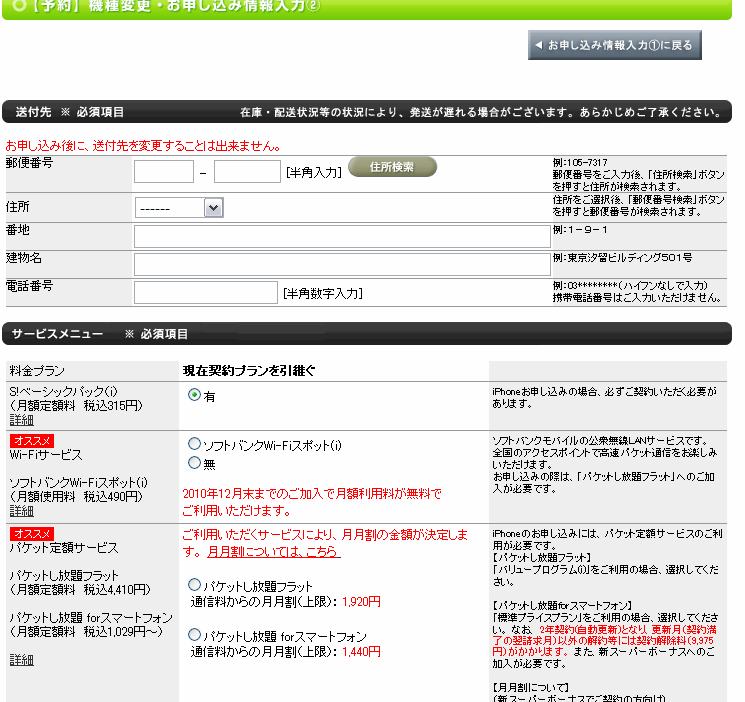This screenshot has height=702, width=745.
Task: Select the 有 radio for S!ベーシックパック
Action: click(x=194, y=395)
